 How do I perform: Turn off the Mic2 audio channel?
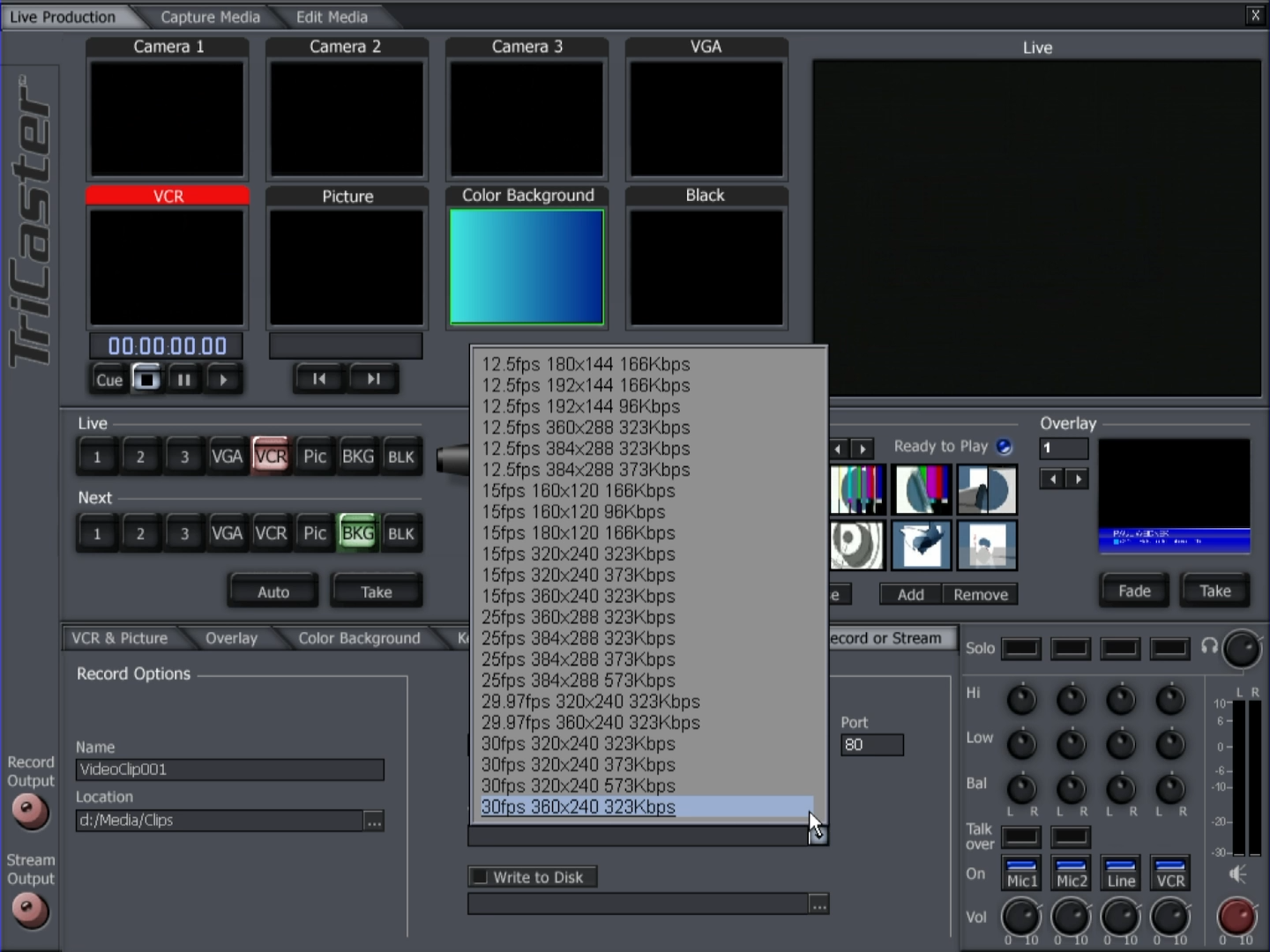click(1071, 874)
